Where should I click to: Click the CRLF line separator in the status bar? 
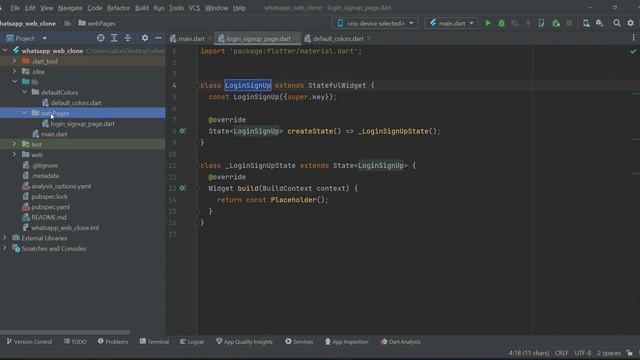561,353
